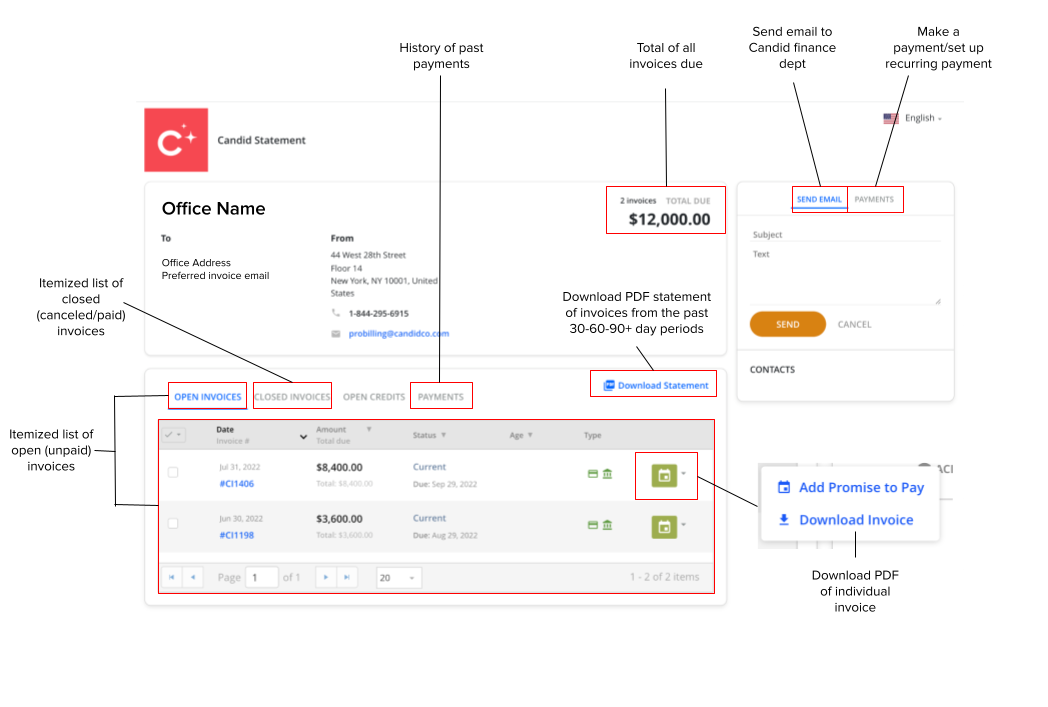
Task: Click the green calendar payment icon for invoice #CI1406
Action: tap(665, 475)
